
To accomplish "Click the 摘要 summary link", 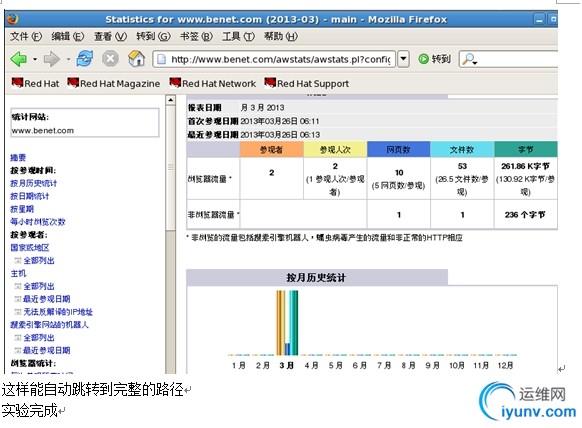I will [x=18, y=157].
